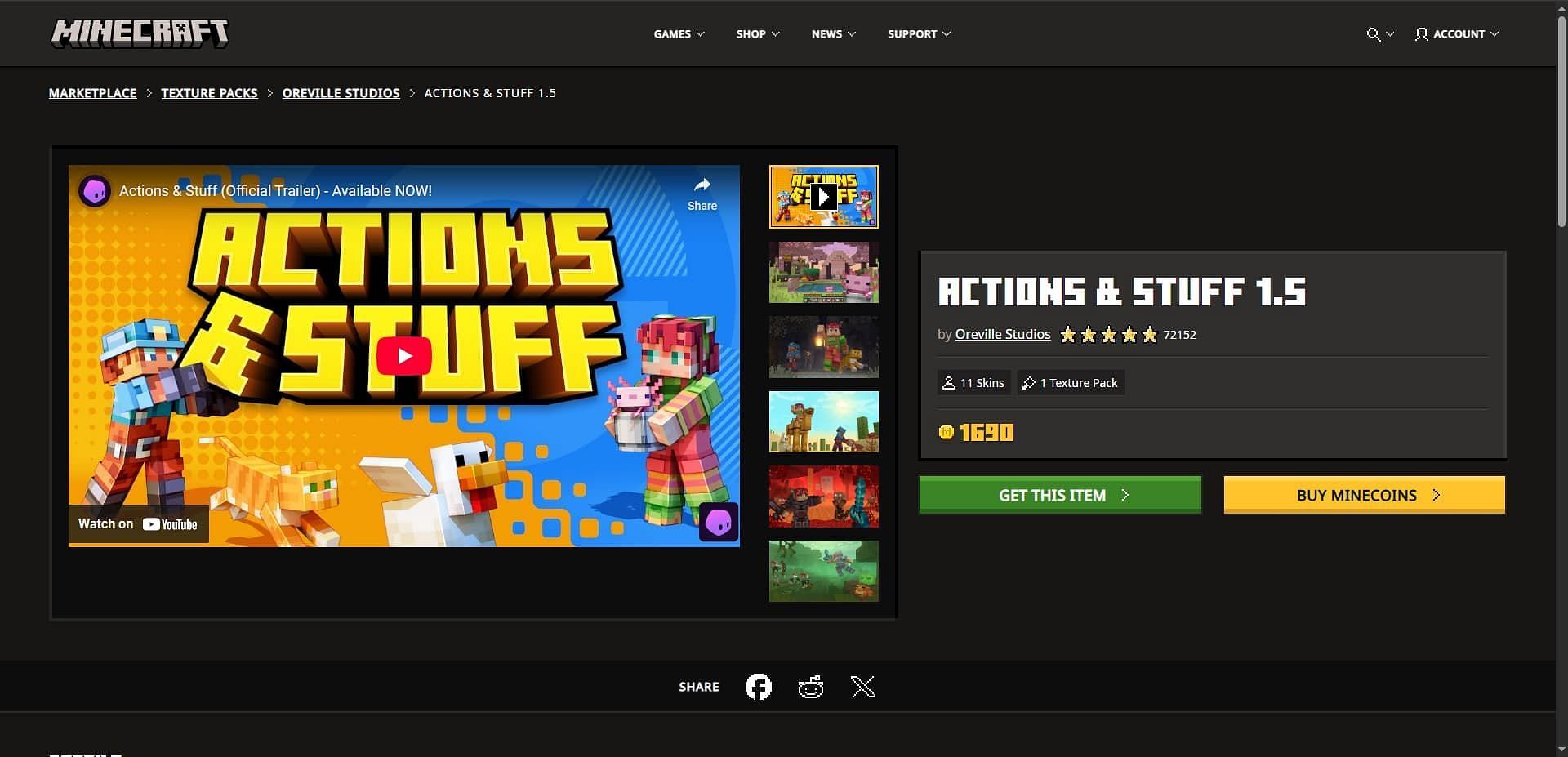
Task: Click the Minecraft logo
Action: coord(140,33)
